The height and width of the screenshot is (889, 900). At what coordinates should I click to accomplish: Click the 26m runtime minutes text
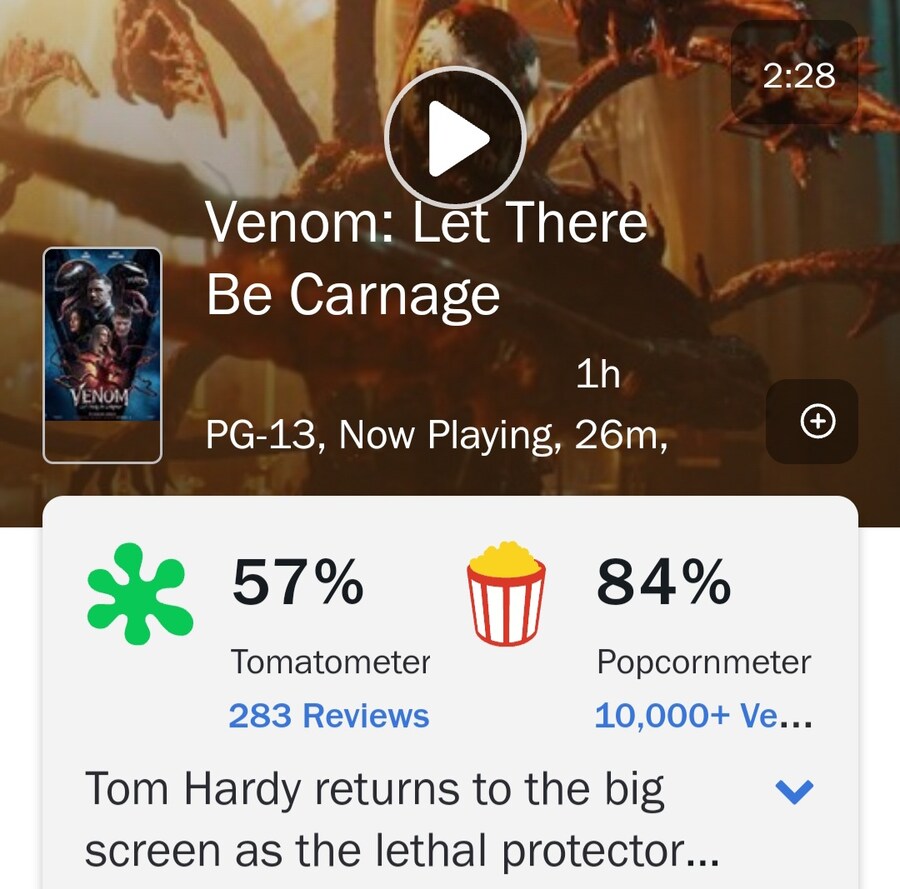click(x=620, y=436)
